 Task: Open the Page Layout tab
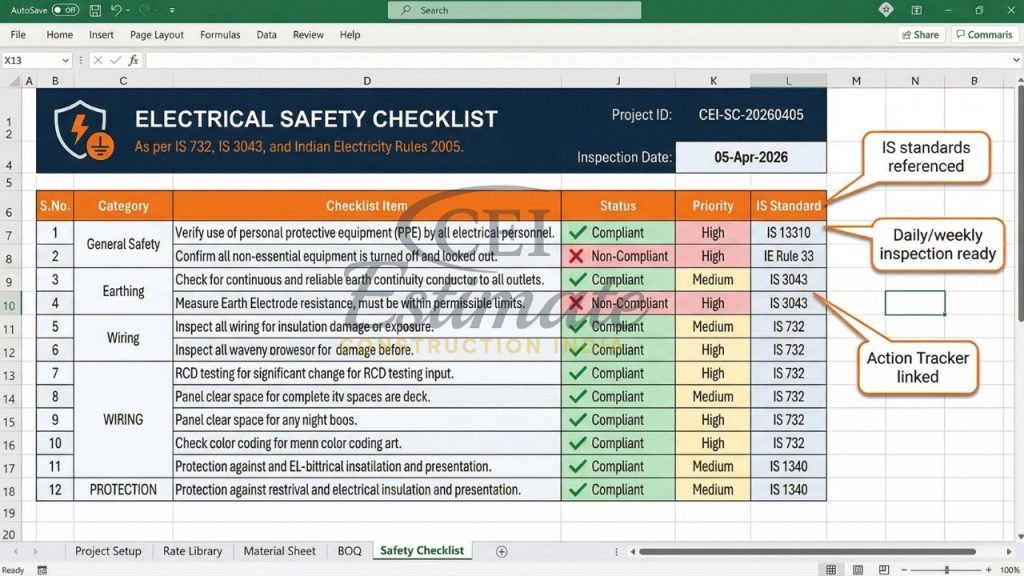coord(157,35)
